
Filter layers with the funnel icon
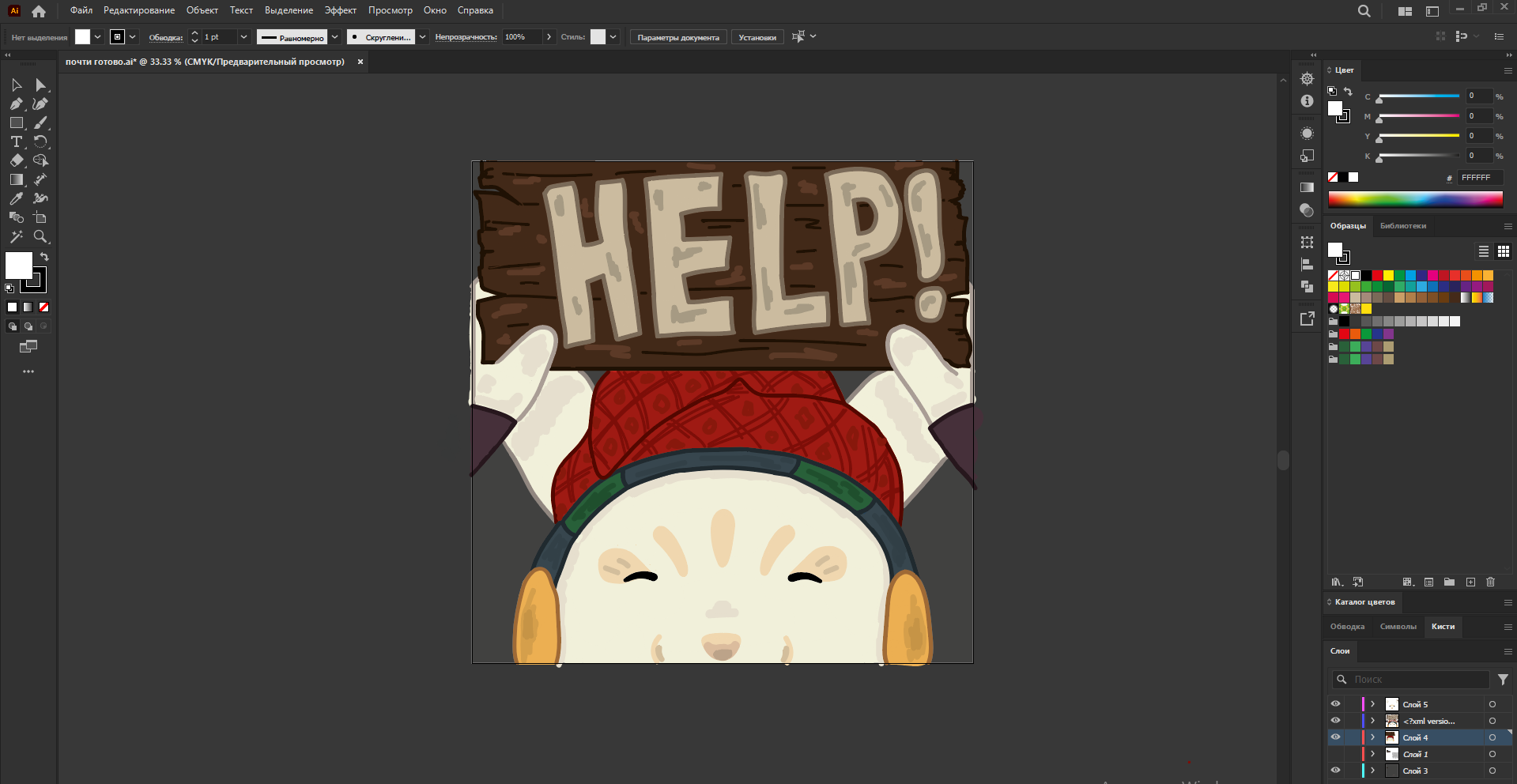(x=1503, y=680)
